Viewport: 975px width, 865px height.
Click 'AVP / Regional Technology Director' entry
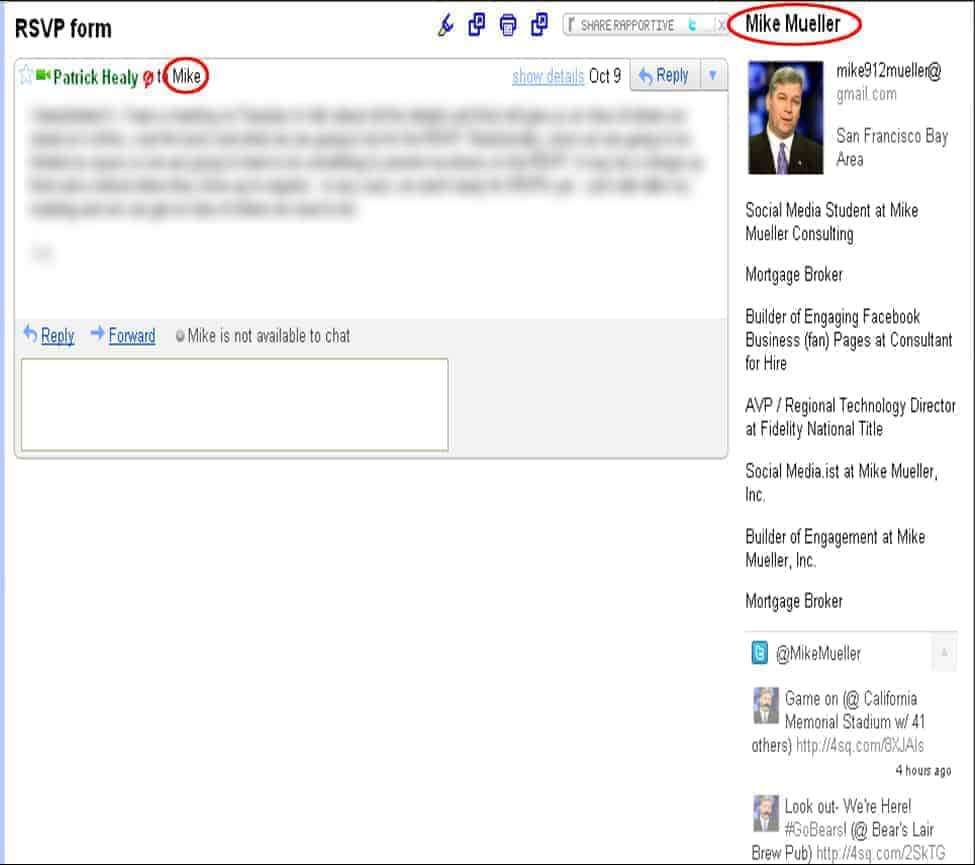tap(850, 417)
